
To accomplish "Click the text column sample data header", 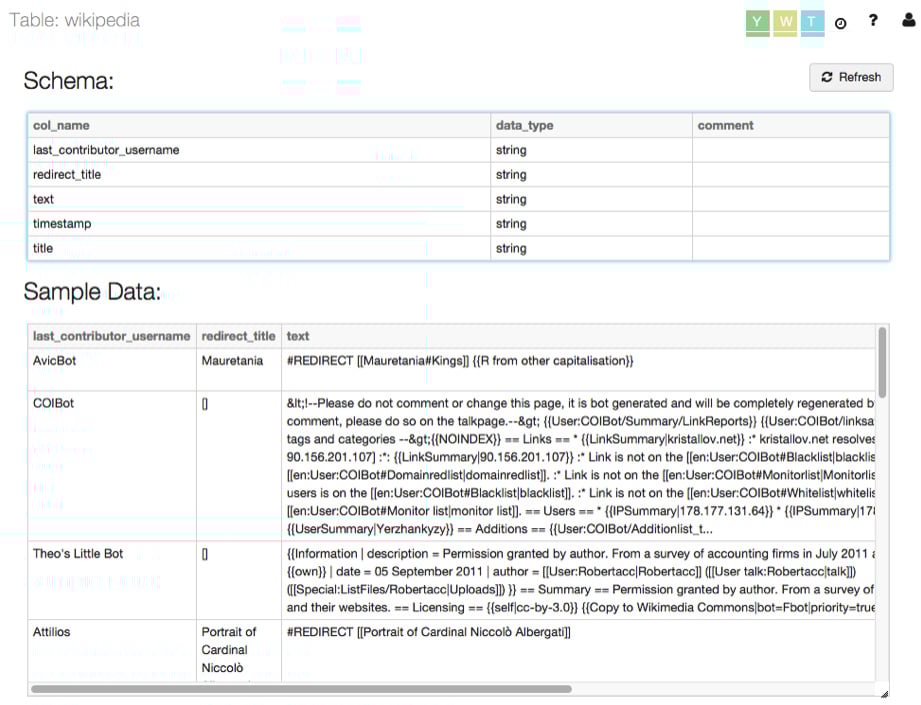I will (579, 336).
